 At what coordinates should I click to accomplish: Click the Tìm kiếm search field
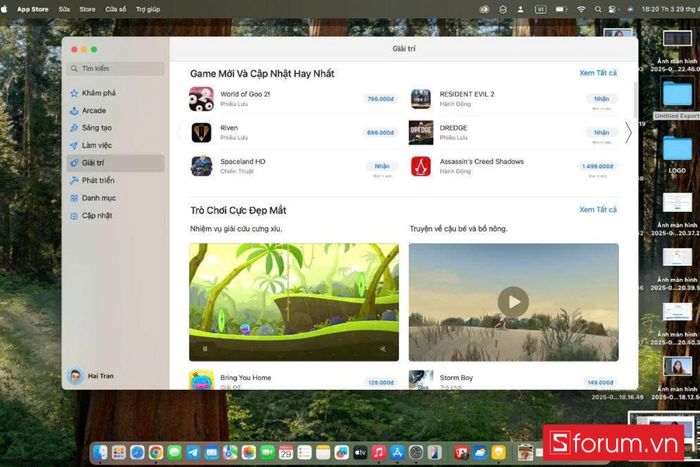[x=116, y=68]
